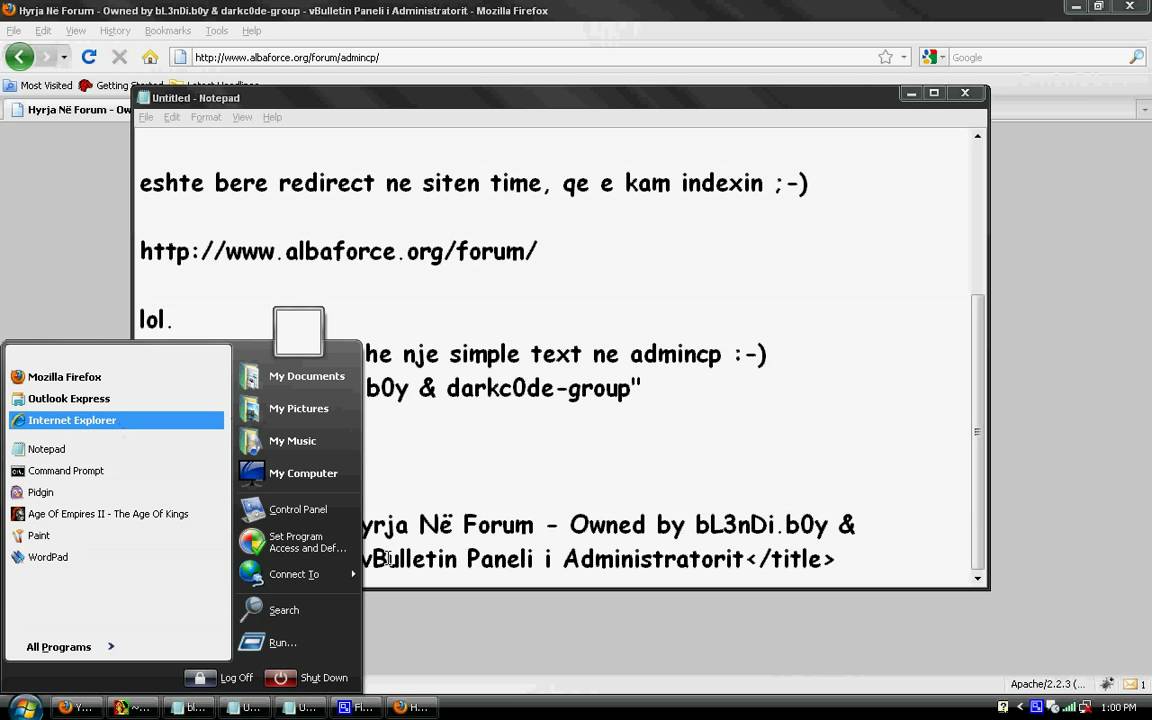
Task: Stop loading page with X icon
Action: (119, 57)
